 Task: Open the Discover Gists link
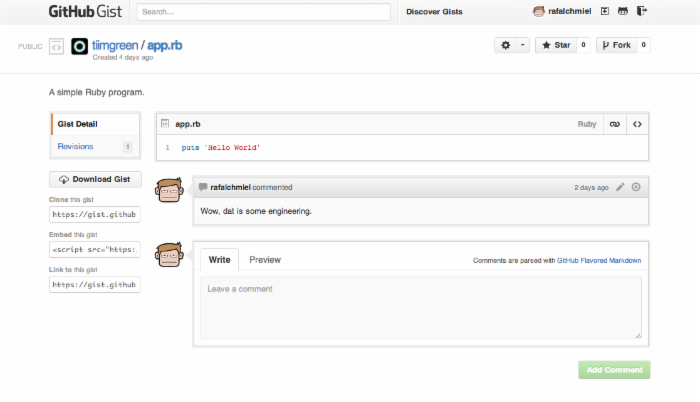[434, 12]
